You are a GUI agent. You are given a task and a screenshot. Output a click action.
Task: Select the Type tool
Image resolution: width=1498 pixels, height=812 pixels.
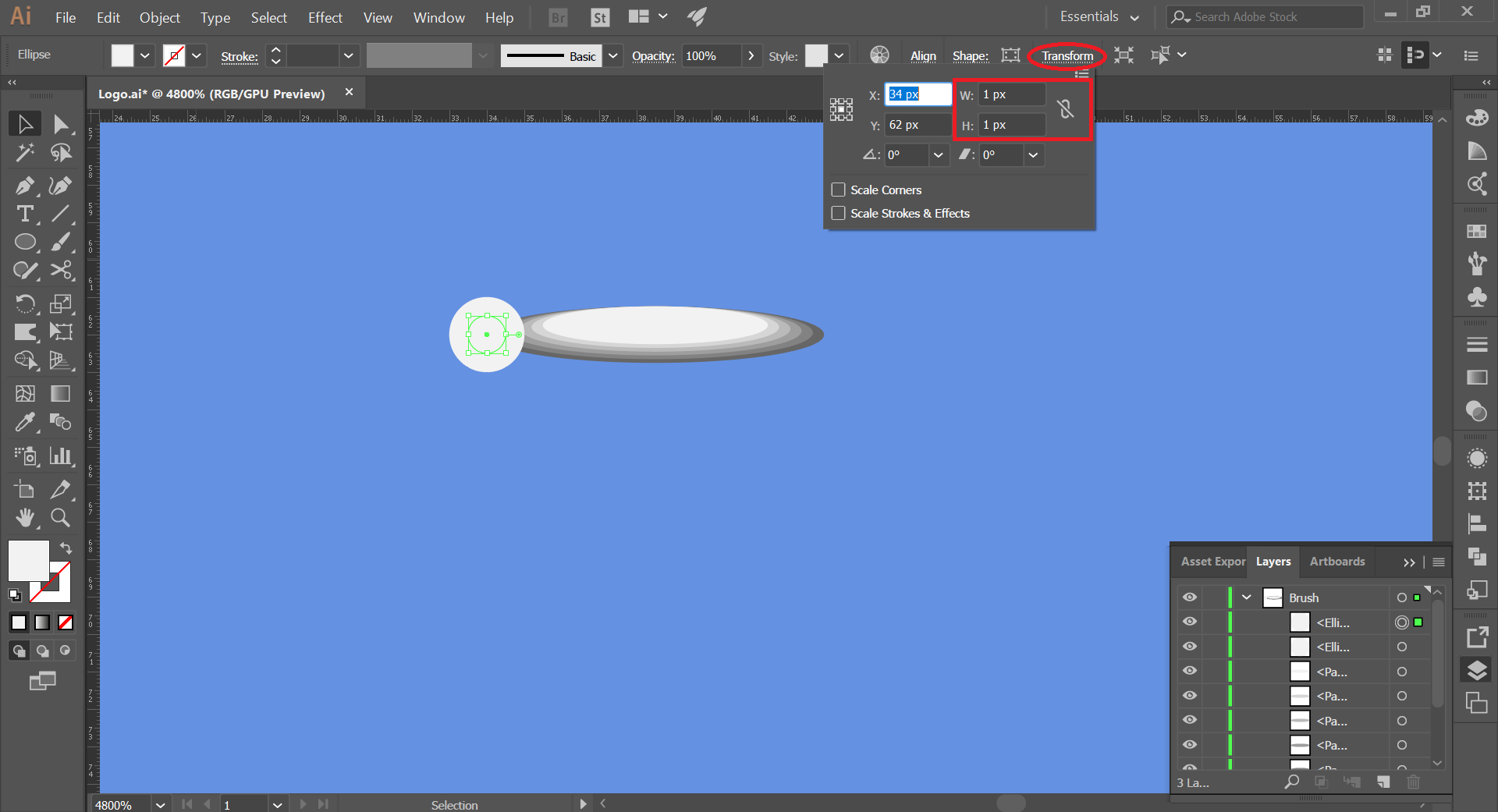(x=25, y=213)
